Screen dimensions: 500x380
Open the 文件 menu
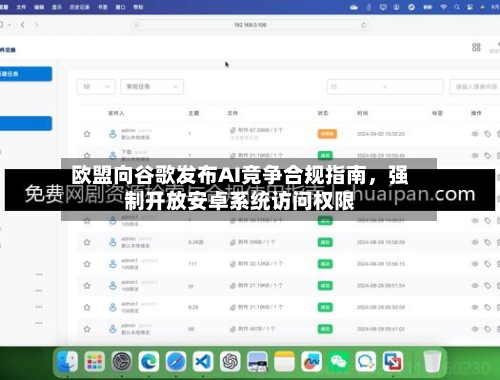tap(21, 7)
